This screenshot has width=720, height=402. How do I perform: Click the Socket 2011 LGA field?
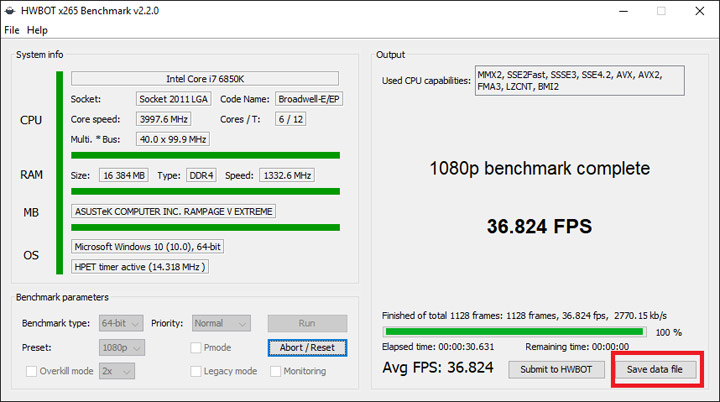pyautogui.click(x=174, y=99)
